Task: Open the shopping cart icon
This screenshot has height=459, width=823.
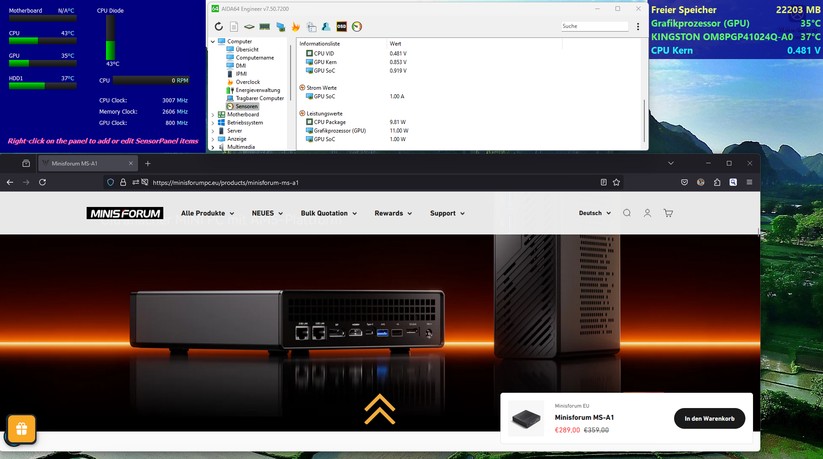Action: [668, 213]
